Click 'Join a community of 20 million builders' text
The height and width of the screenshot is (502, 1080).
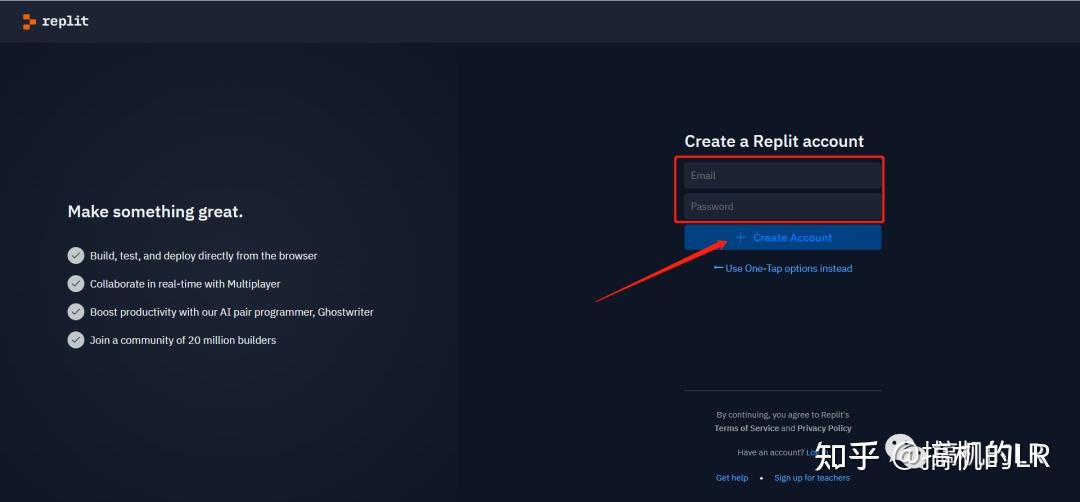183,340
